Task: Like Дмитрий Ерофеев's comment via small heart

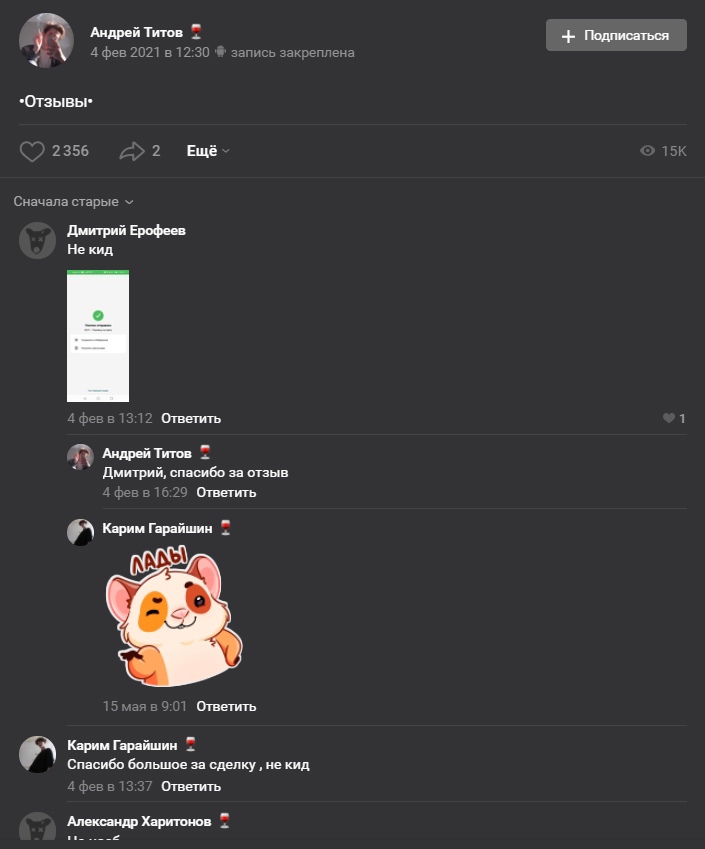Action: pyautogui.click(x=669, y=418)
